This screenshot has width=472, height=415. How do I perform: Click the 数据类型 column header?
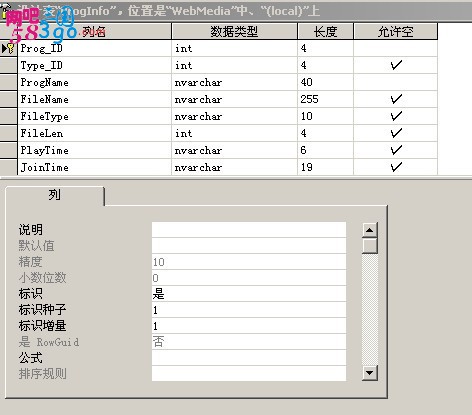tap(234, 32)
